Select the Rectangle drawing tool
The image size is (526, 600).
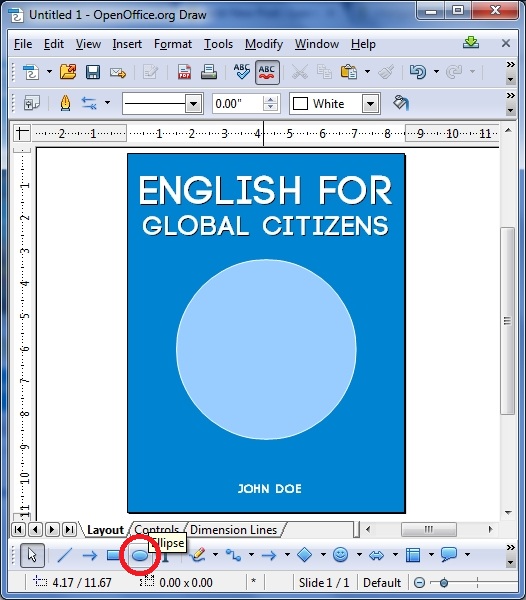tap(113, 555)
